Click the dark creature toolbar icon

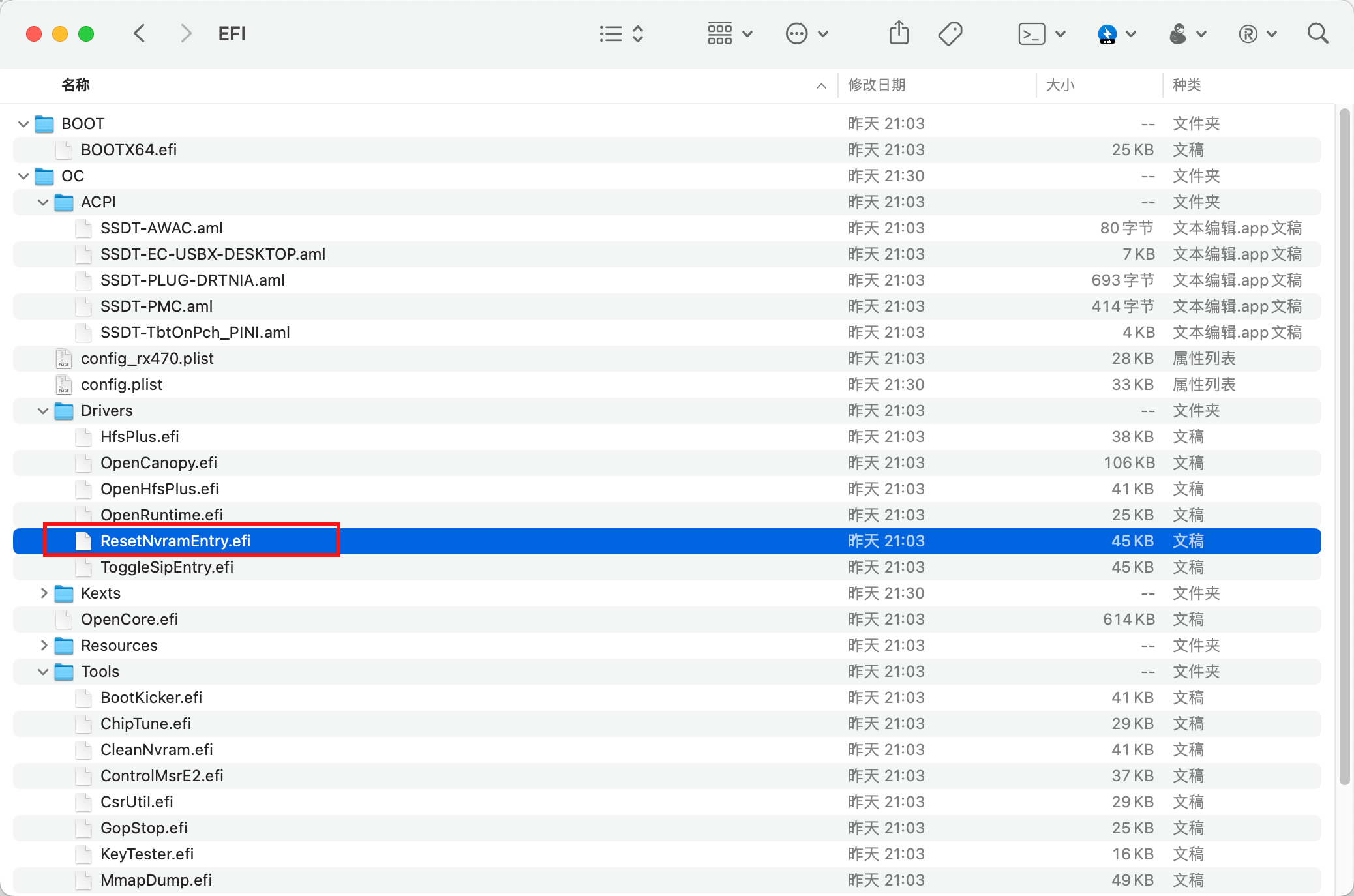click(x=1178, y=34)
